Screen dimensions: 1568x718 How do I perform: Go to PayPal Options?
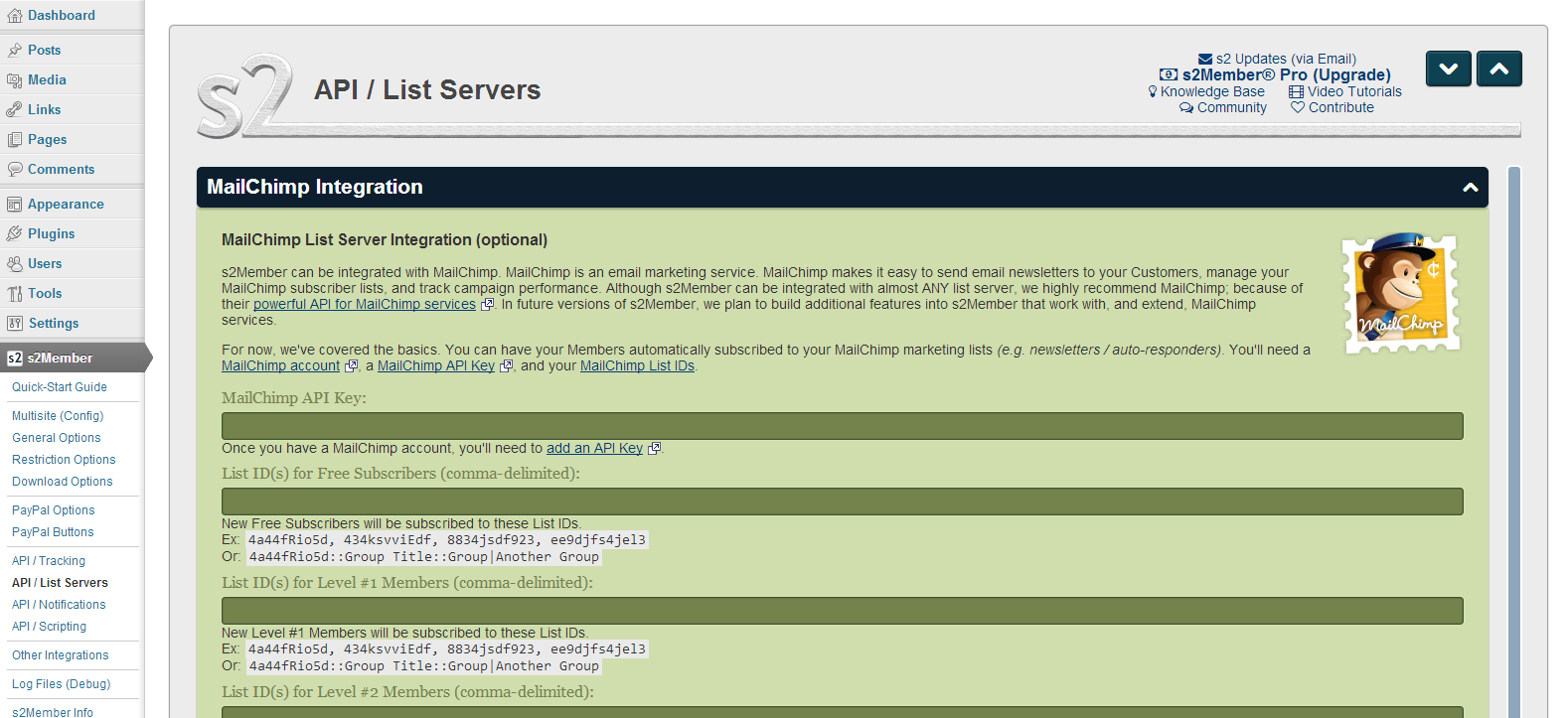(54, 510)
